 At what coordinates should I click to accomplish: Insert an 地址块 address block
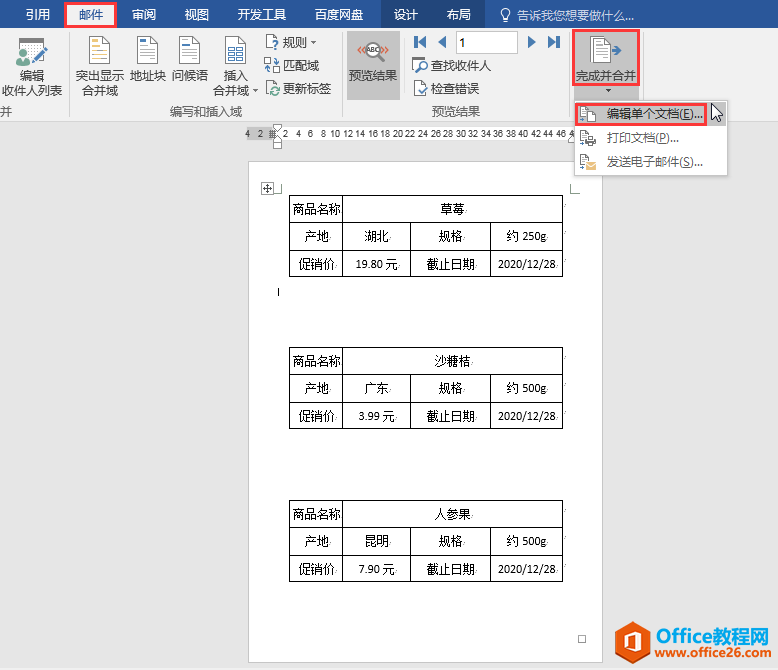coord(147,59)
